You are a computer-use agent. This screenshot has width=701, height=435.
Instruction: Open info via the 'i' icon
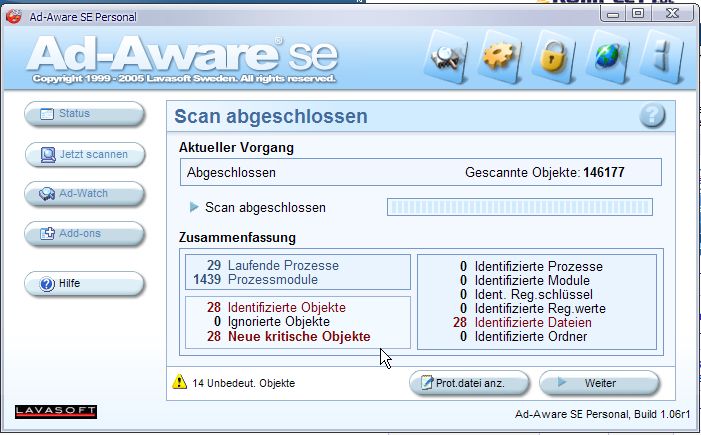(x=662, y=57)
